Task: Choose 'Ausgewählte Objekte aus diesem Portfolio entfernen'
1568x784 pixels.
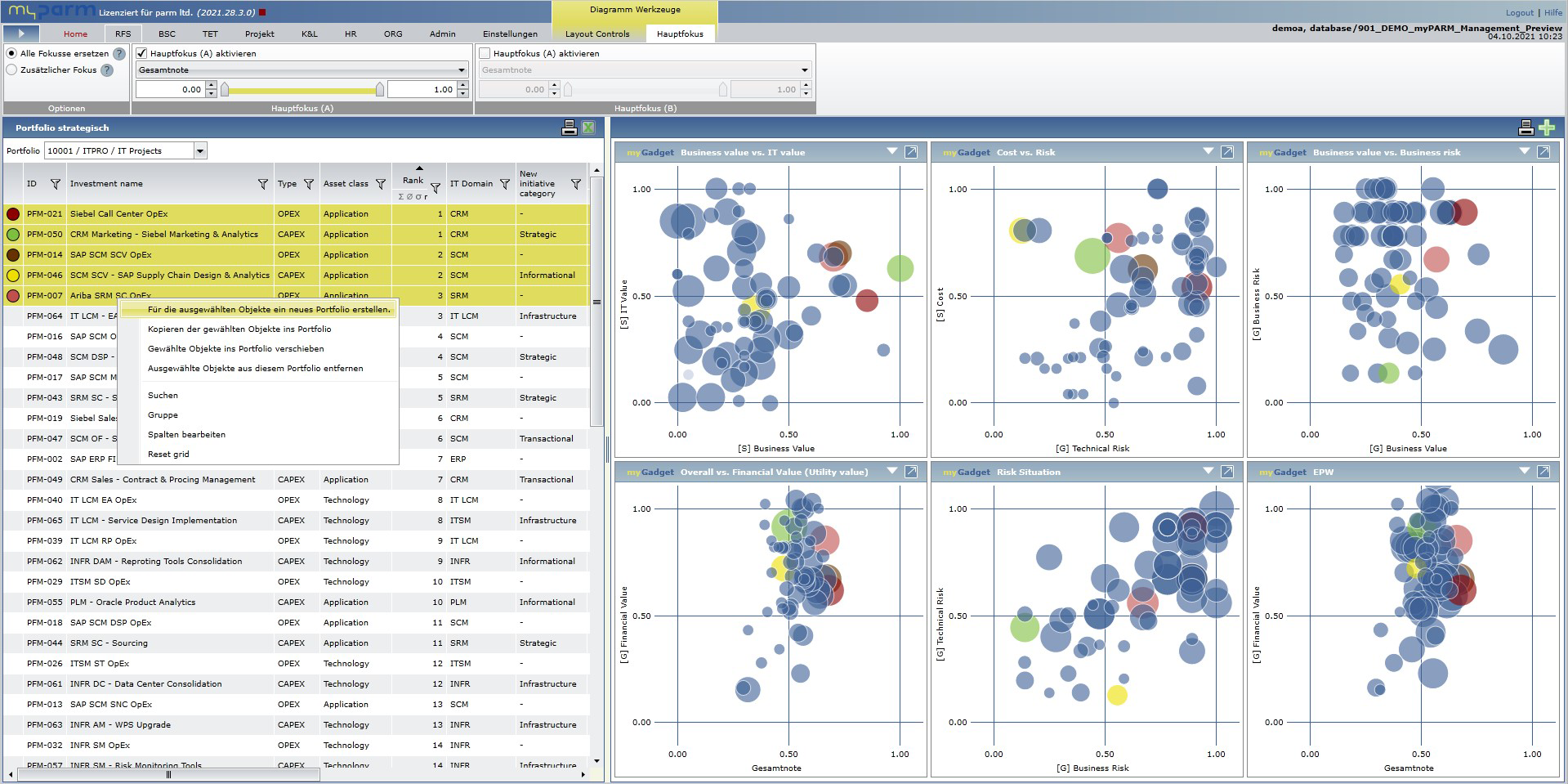Action: [258, 369]
